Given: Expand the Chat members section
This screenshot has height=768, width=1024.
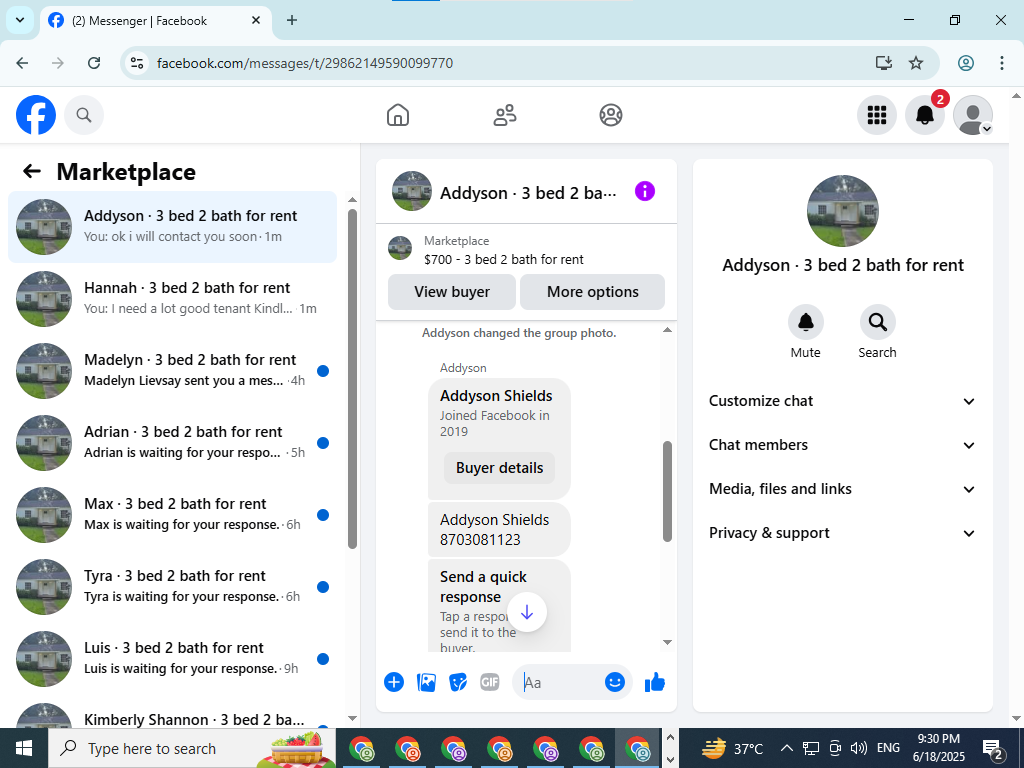Looking at the screenshot, I should pos(842,445).
